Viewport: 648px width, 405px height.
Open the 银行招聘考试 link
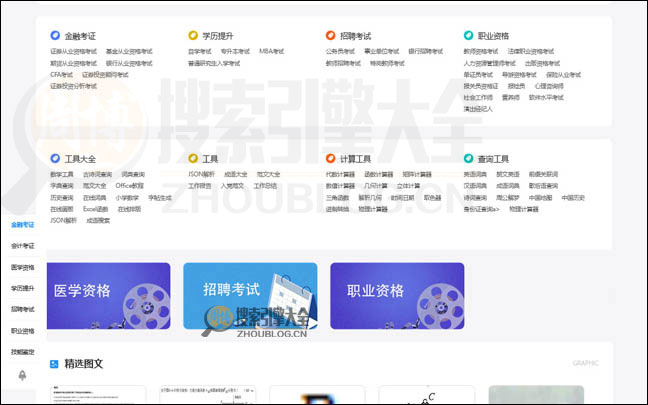point(426,52)
